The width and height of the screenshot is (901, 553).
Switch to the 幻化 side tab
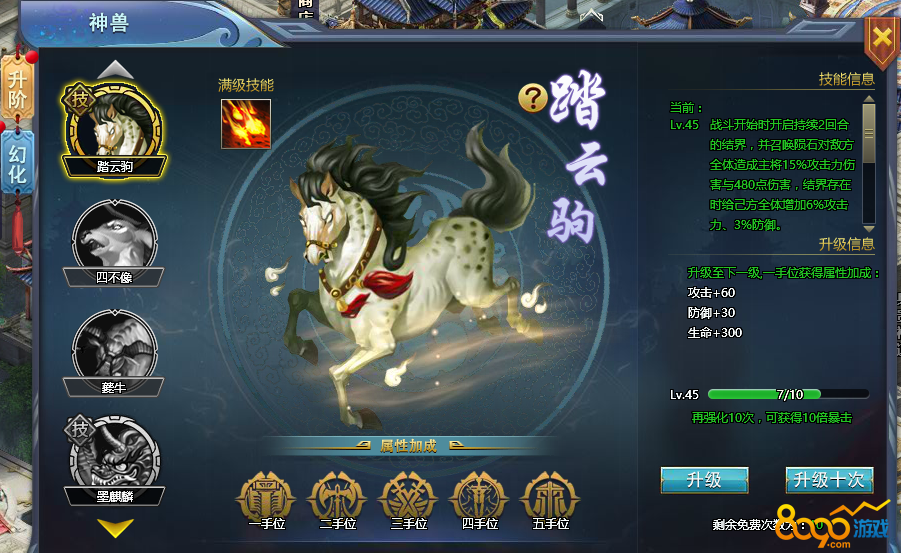pos(17,163)
